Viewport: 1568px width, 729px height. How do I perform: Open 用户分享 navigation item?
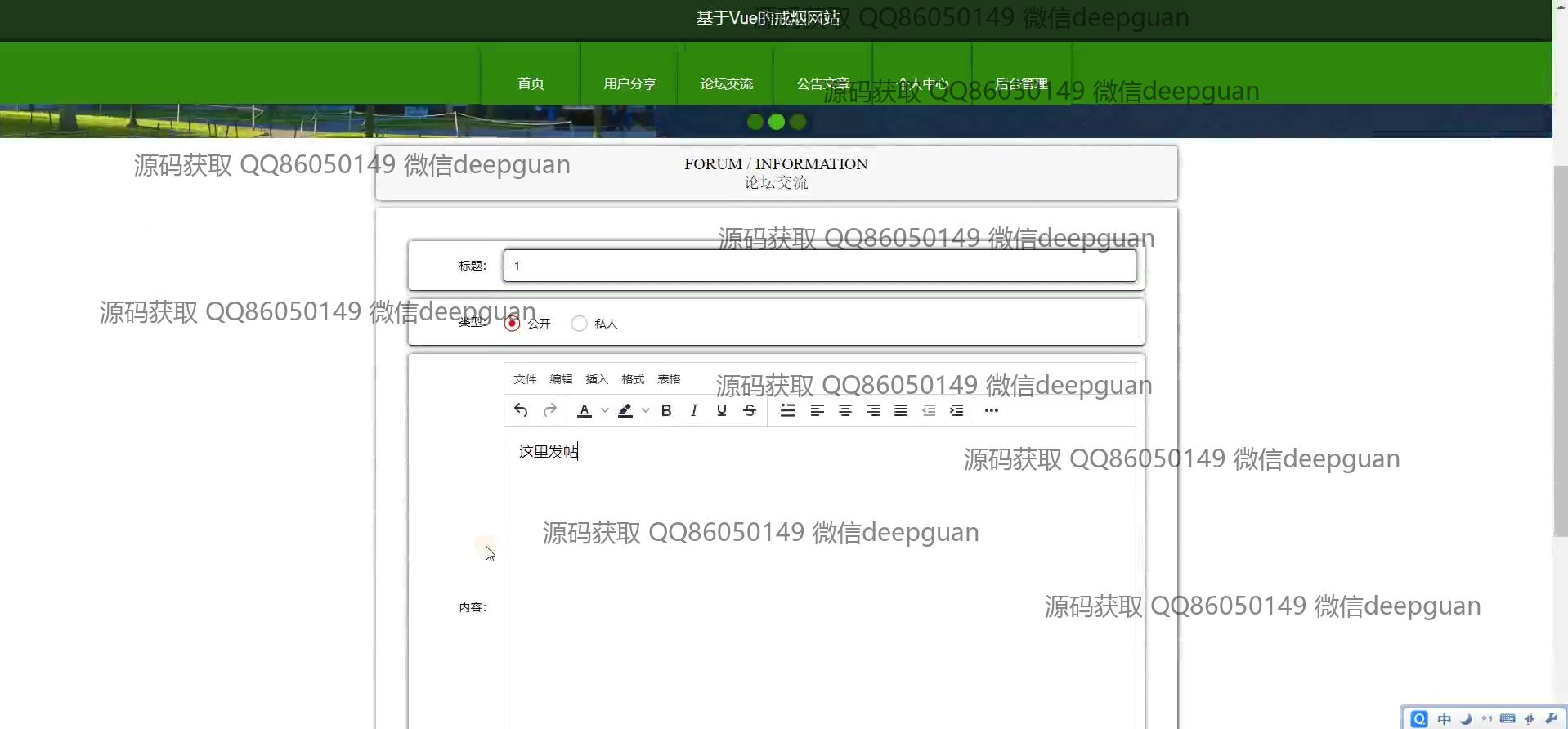(629, 83)
